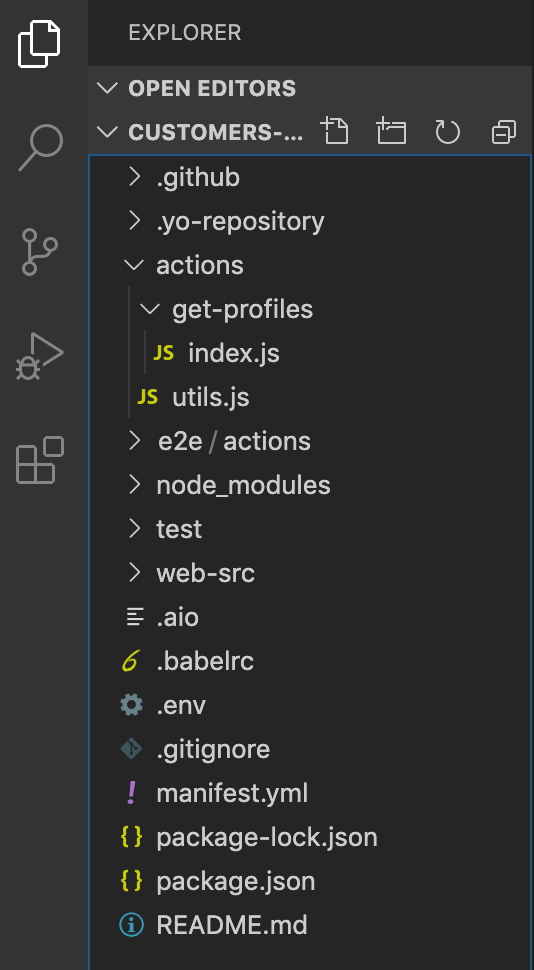This screenshot has width=534, height=970.
Task: Select the test folder name
Action: click(179, 530)
